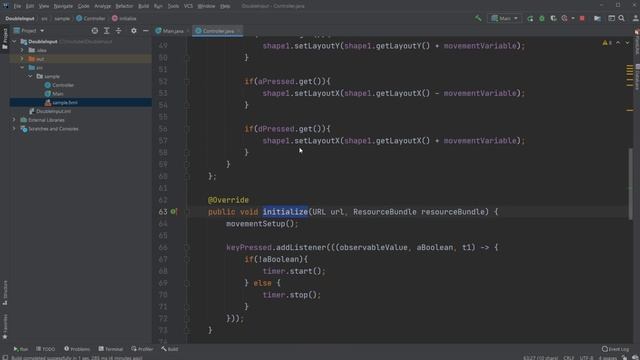Click the Search Everywhere magnifier icon
640x360 pixels.
click(621, 18)
